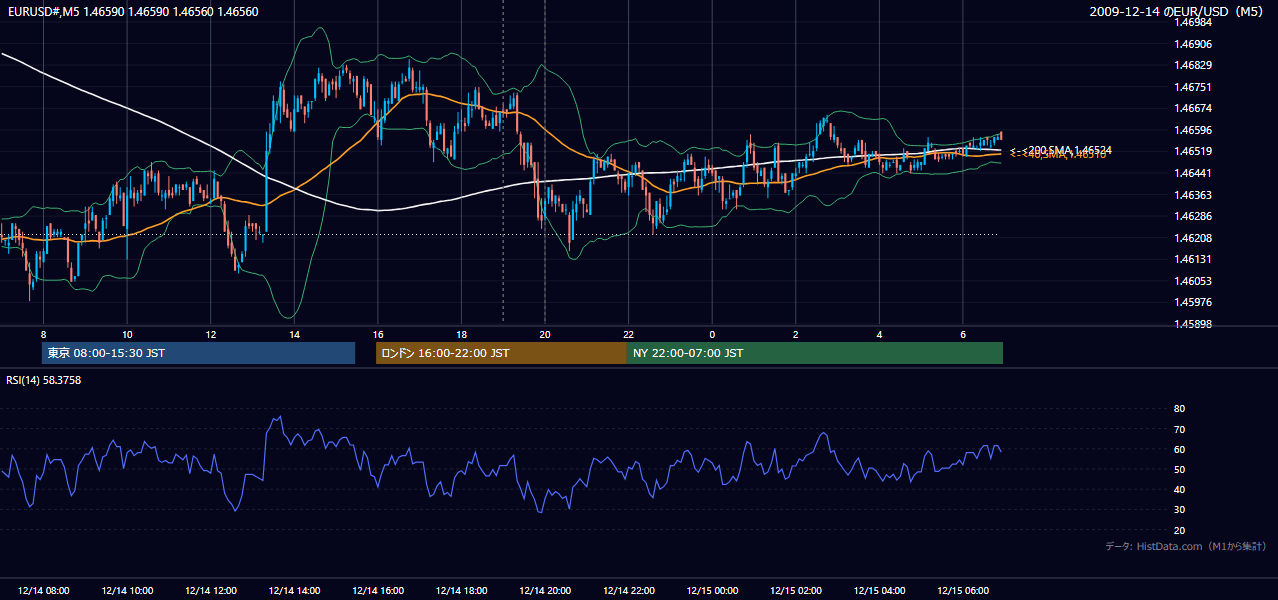This screenshot has height=600, width=1278.
Task: Click RSI scale level 50
Action: click(1179, 469)
